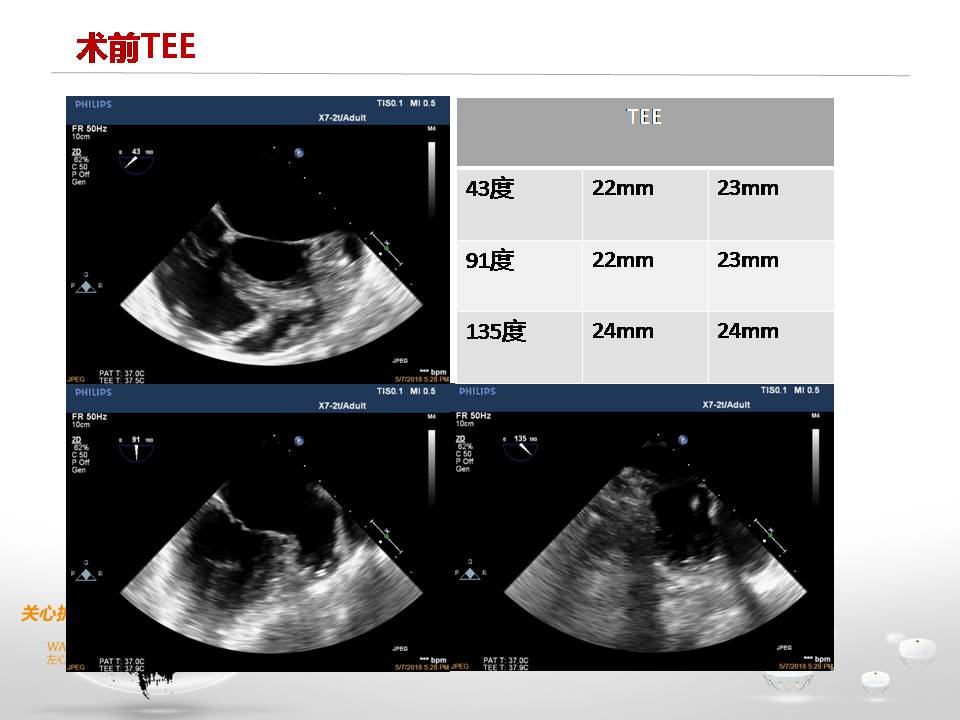The image size is (960, 720).
Task: Select 23mm cell in the 43度 row
Action: [771, 204]
